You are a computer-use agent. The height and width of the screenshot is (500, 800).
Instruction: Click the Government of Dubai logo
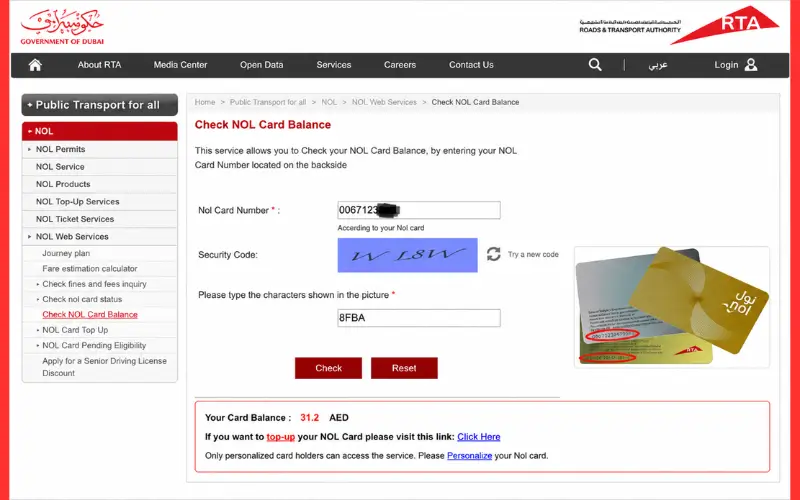(x=62, y=26)
